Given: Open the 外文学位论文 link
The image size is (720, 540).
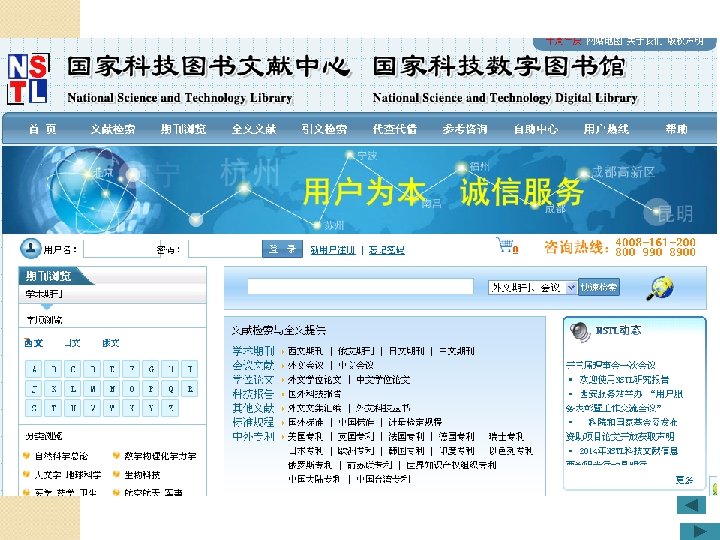Looking at the screenshot, I should 315,380.
